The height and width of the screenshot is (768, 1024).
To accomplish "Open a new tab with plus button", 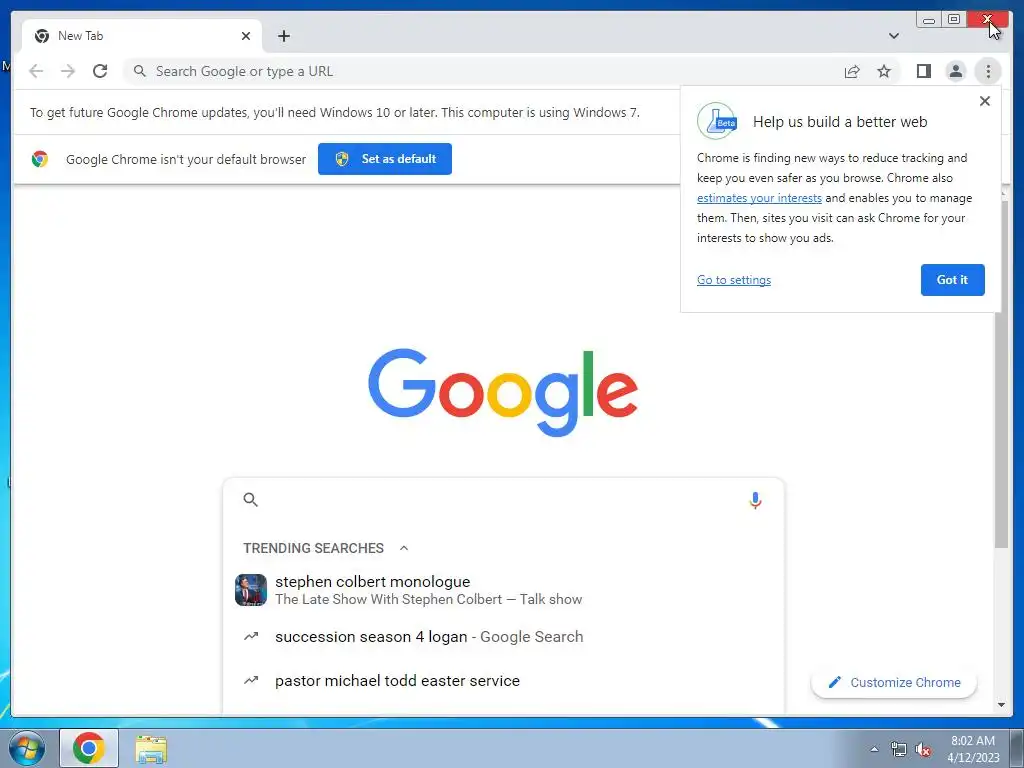I will [283, 36].
